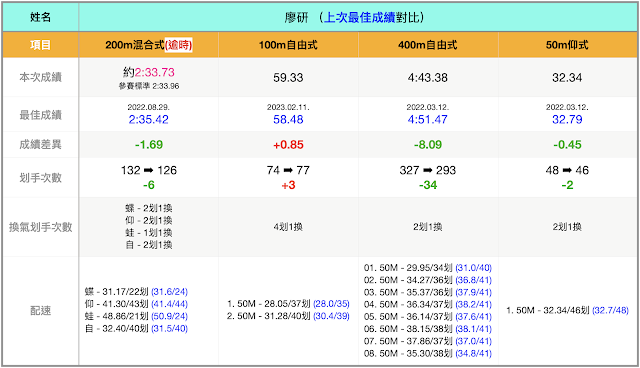Click the best time 2:35.42

[149, 120]
